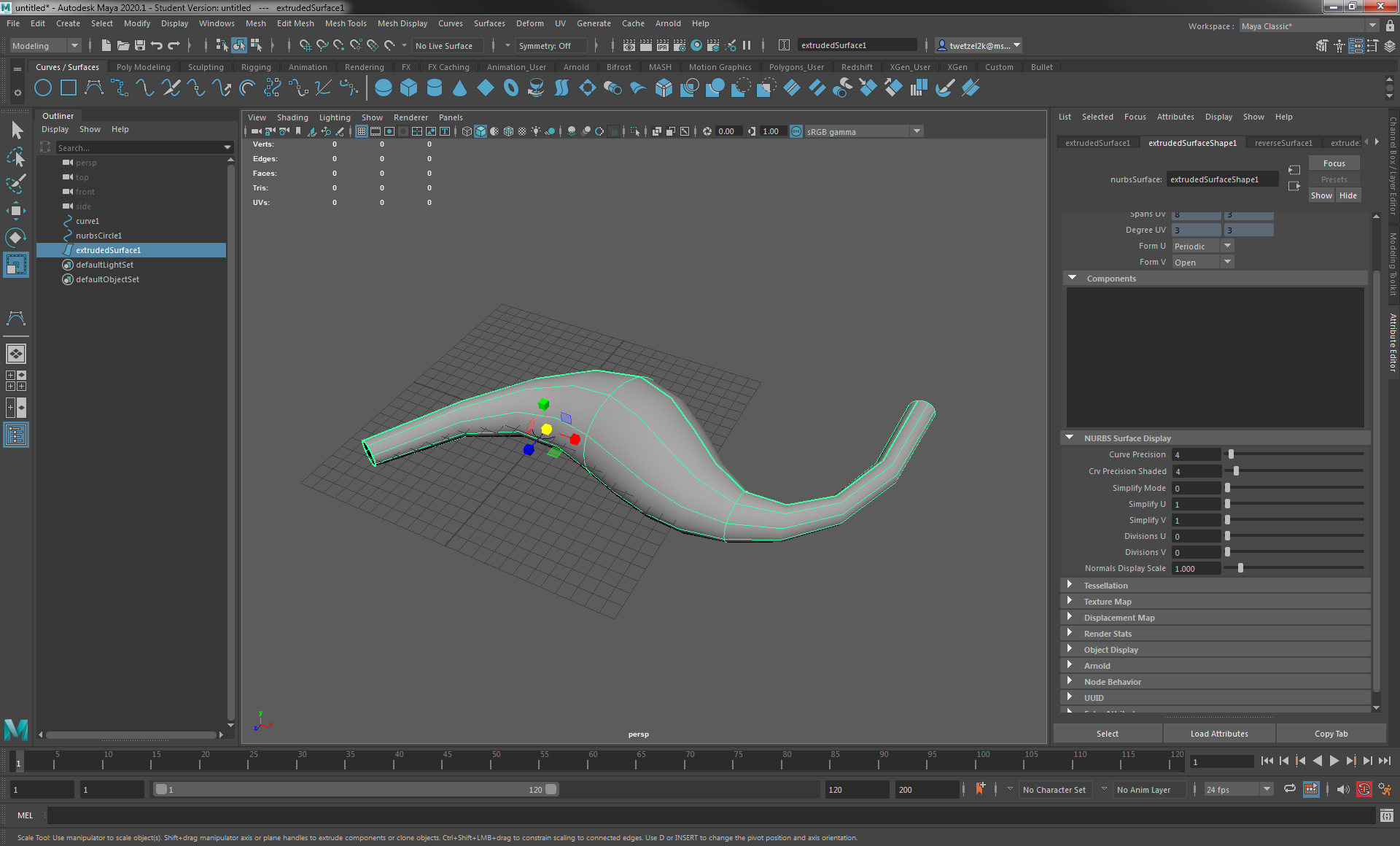
Task: Toggle grid display in the viewport toolbar
Action: tap(361, 131)
